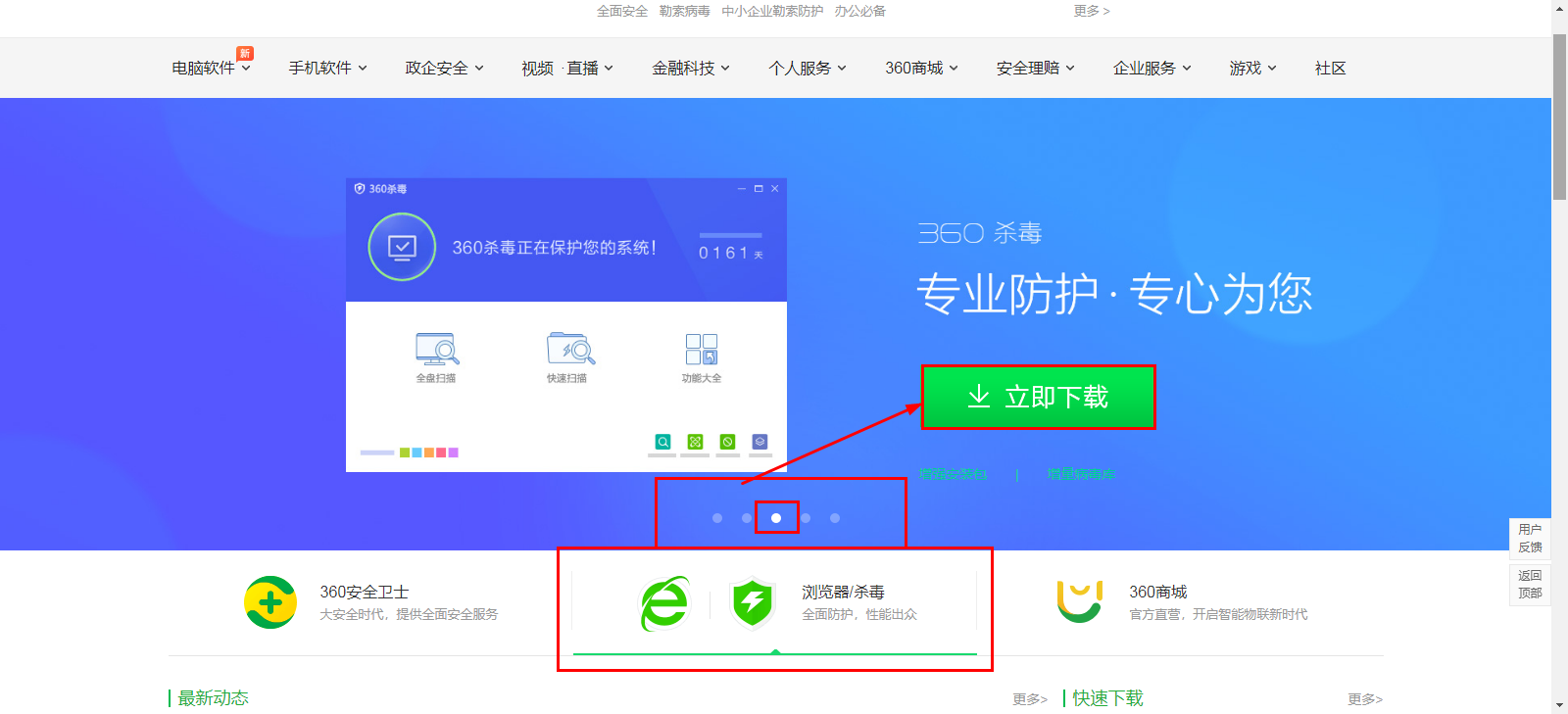
Task: Open the 勒索病毒 top link
Action: click(x=685, y=11)
